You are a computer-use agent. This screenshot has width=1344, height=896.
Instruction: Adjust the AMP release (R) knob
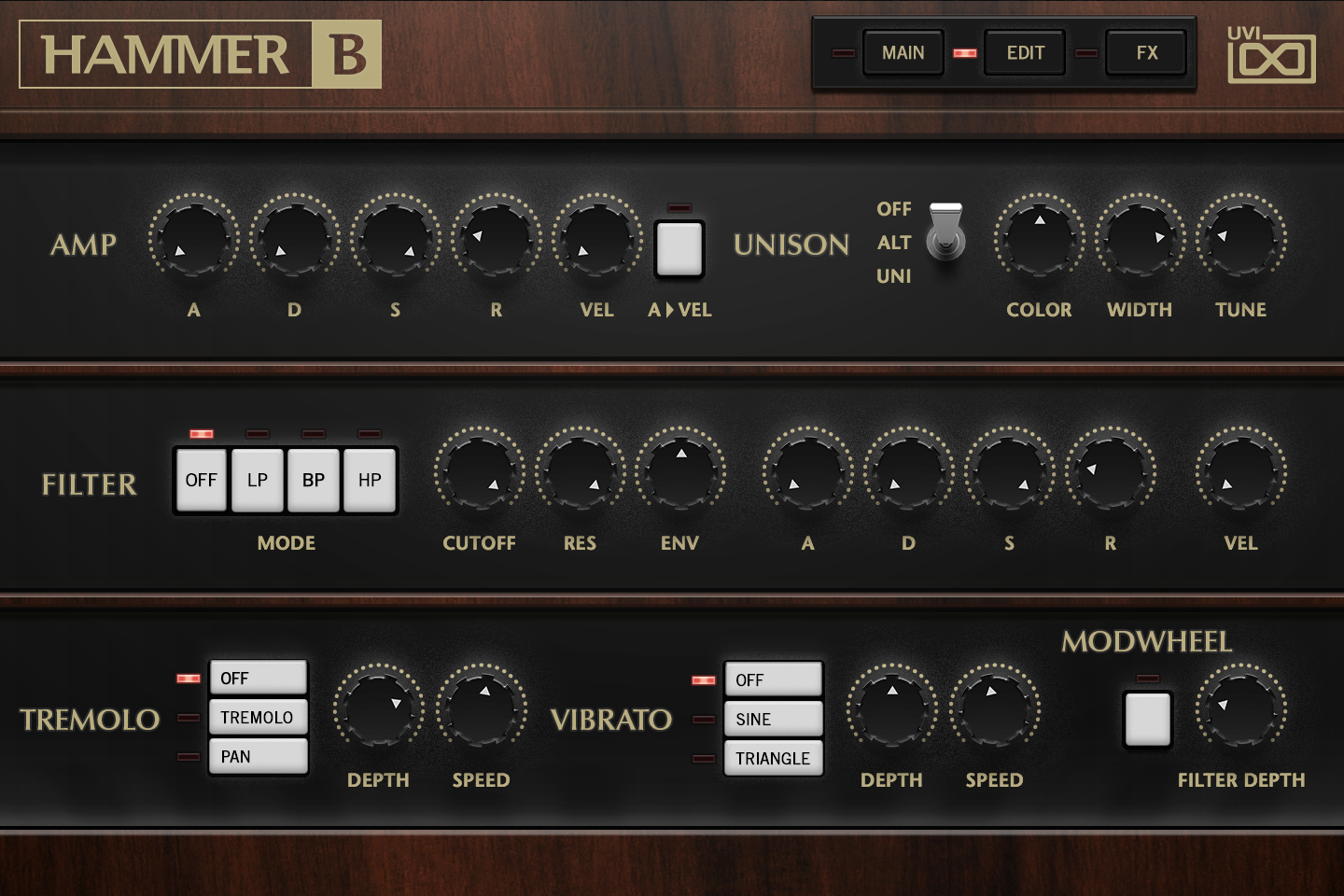coord(496,239)
